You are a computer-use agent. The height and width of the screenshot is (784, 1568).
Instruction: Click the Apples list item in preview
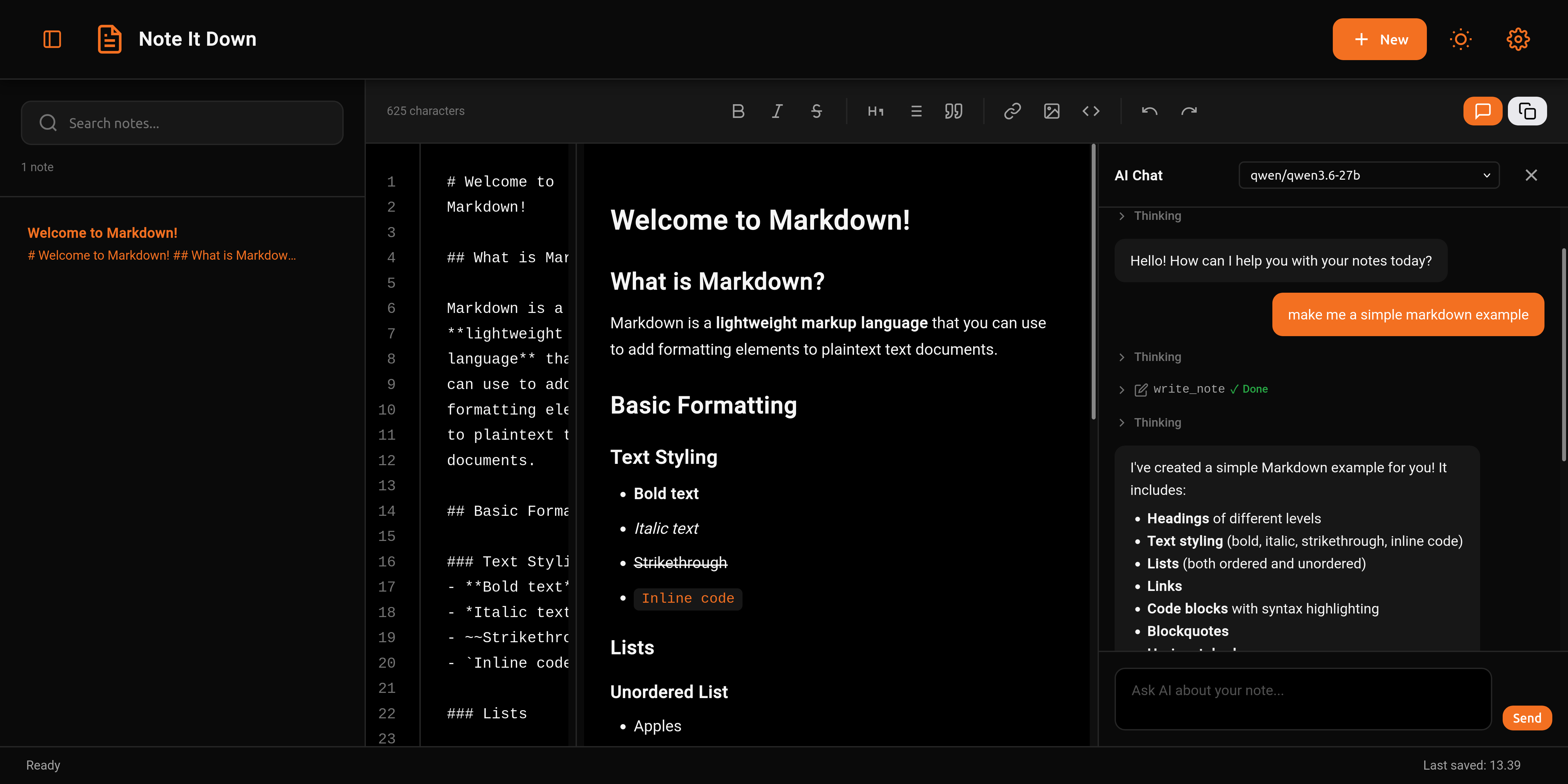[657, 726]
